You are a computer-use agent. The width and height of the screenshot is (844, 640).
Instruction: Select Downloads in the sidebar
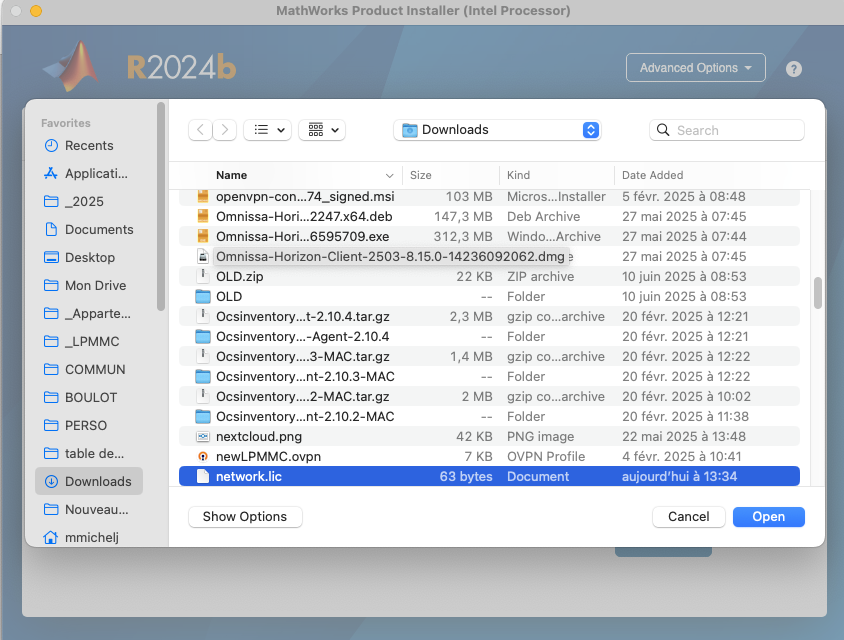[x=89, y=481]
